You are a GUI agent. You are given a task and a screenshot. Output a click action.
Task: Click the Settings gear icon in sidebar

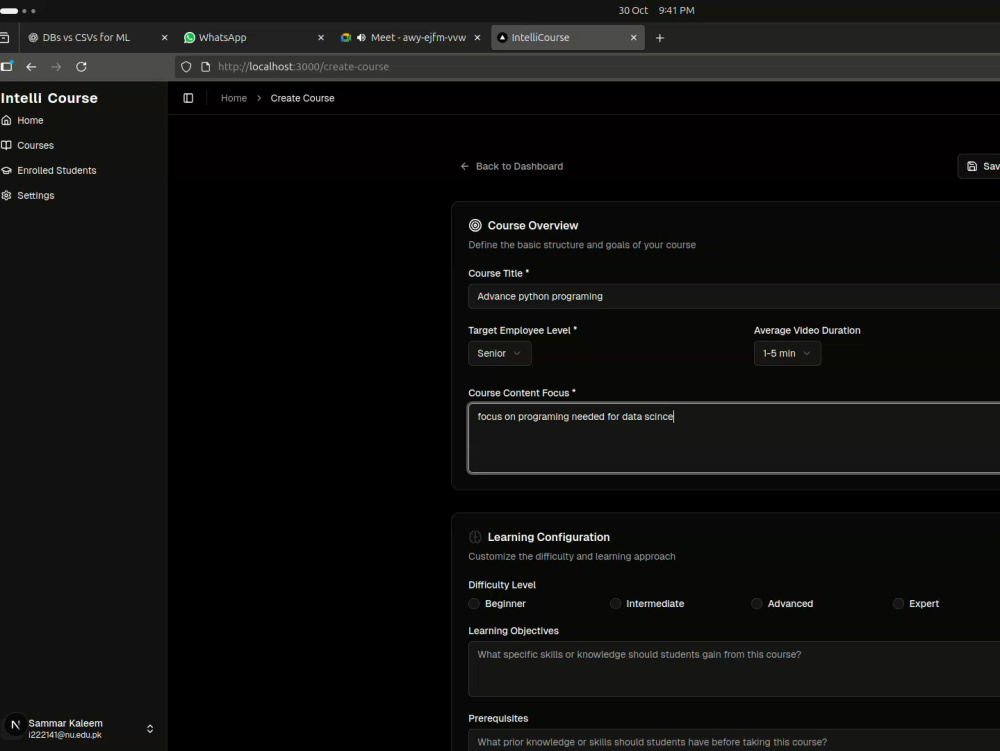6,196
